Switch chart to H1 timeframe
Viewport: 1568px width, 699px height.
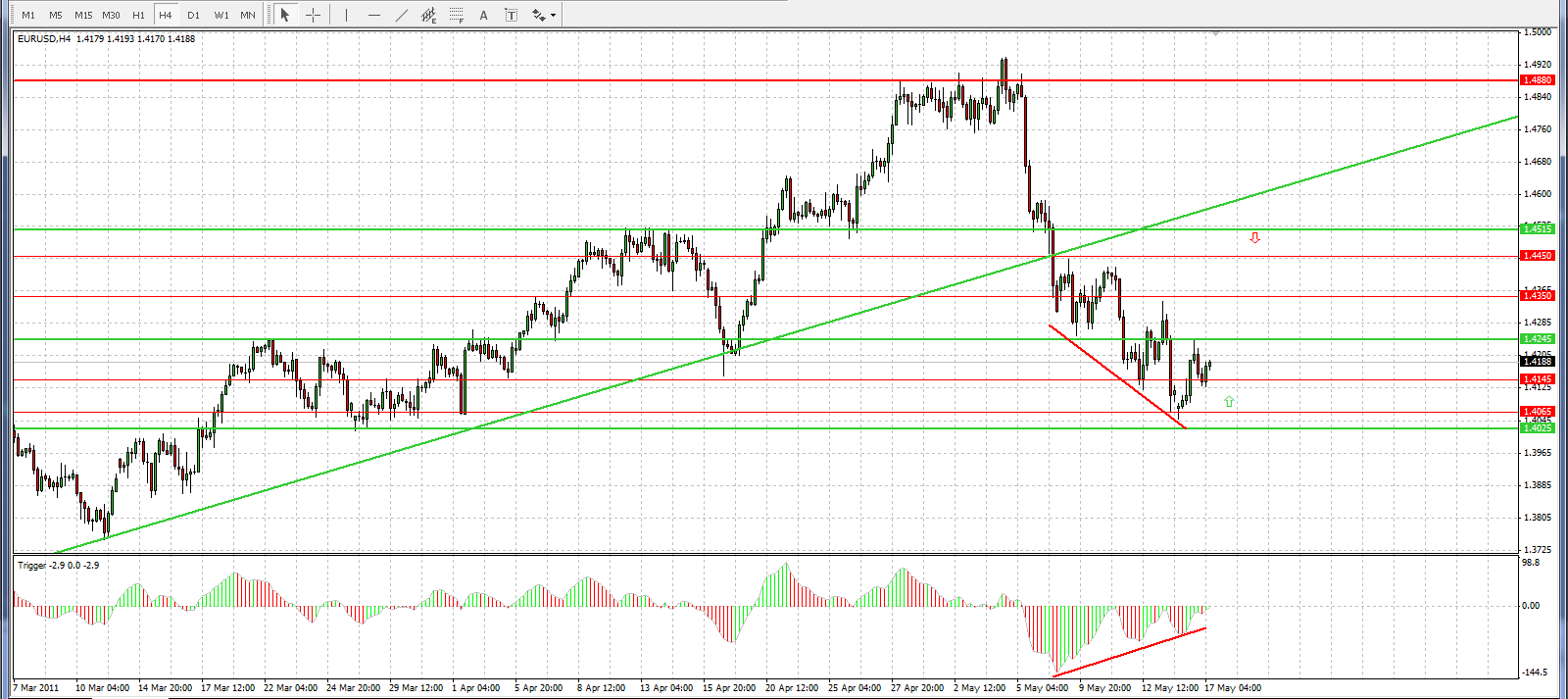pyautogui.click(x=138, y=15)
